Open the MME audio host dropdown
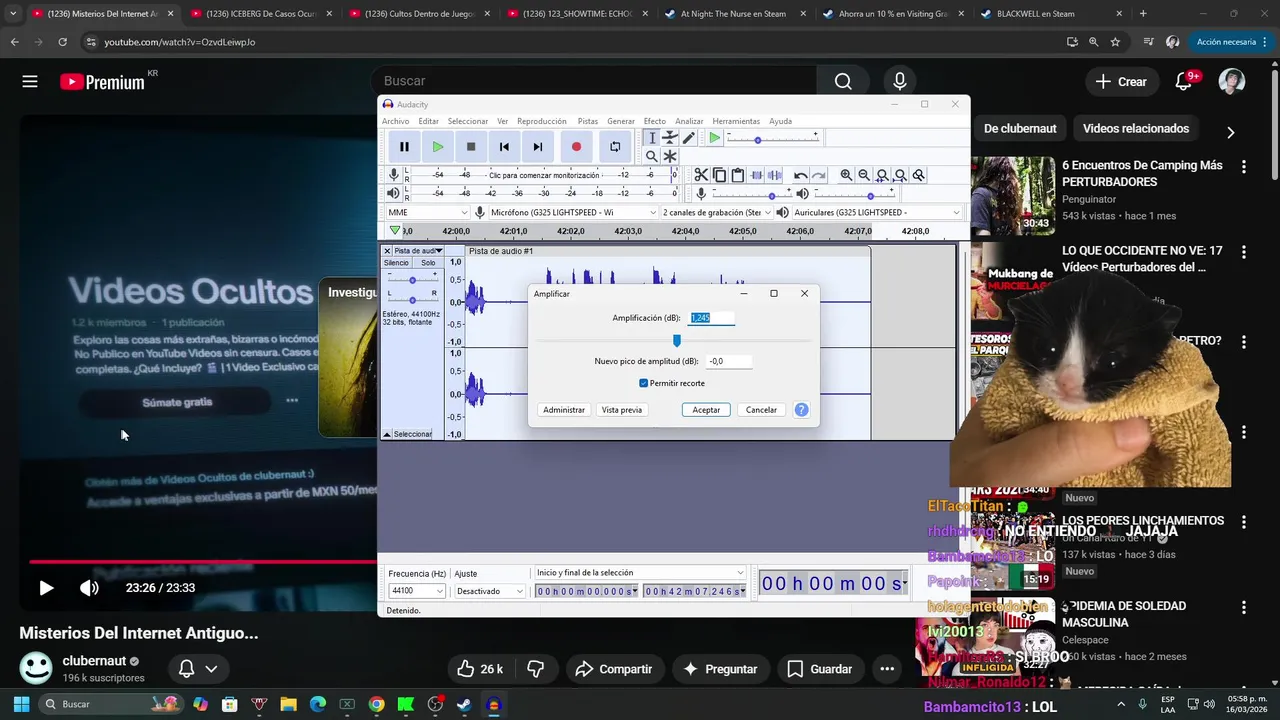Viewport: 1280px width, 720px height. [427, 212]
